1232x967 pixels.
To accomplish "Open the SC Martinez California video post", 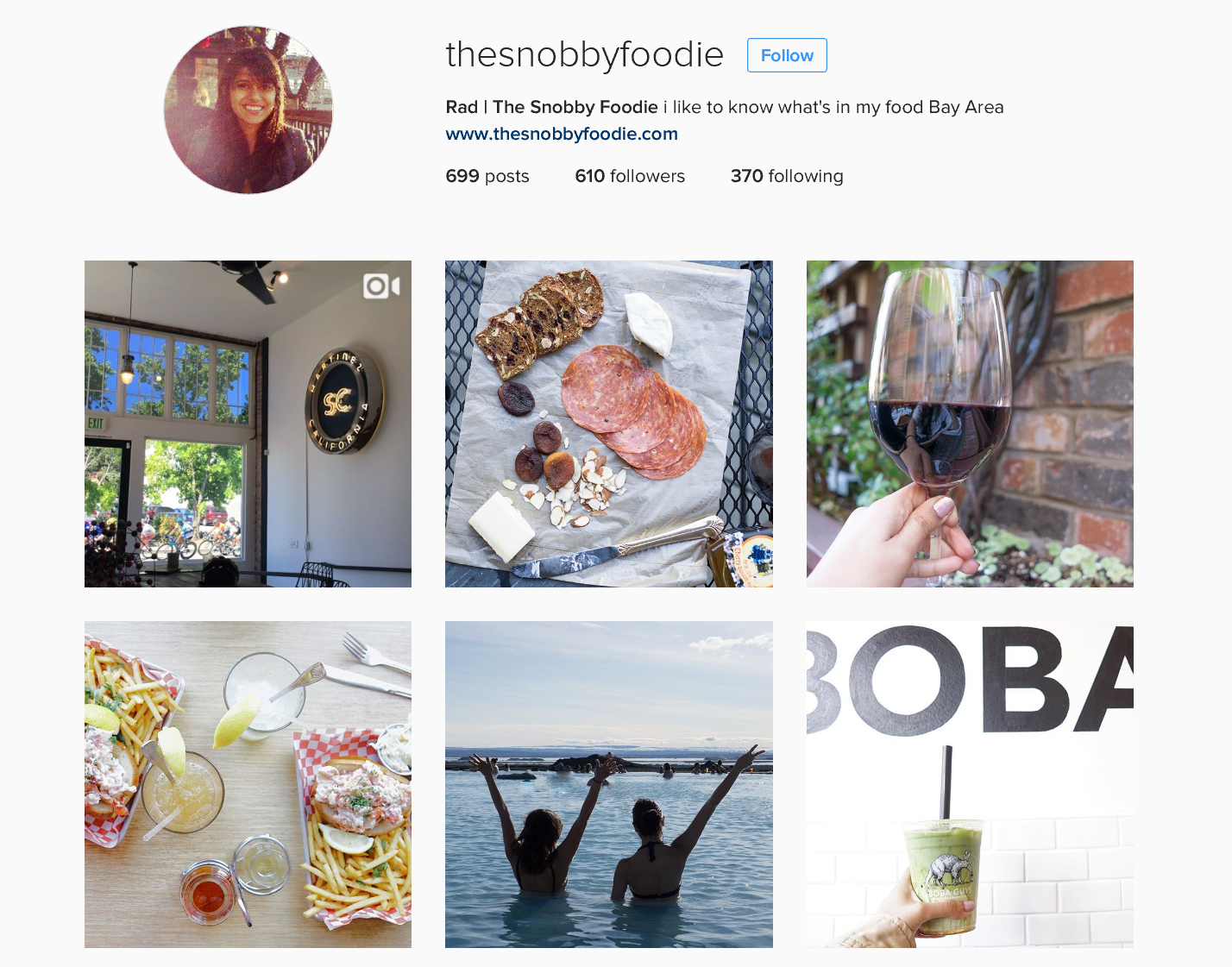I will (x=248, y=424).
